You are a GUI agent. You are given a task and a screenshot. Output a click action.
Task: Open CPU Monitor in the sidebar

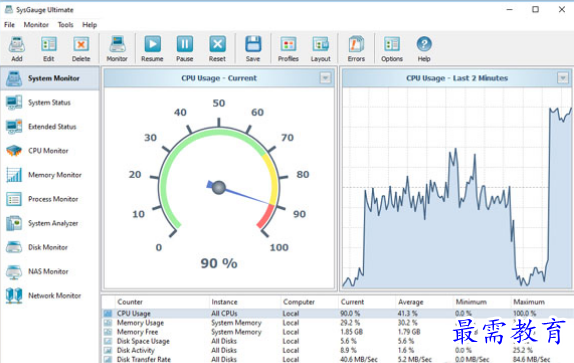tap(50, 151)
